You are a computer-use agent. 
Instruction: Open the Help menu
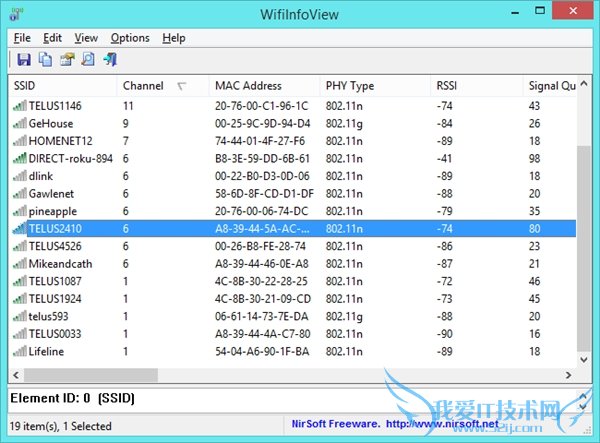[174, 38]
